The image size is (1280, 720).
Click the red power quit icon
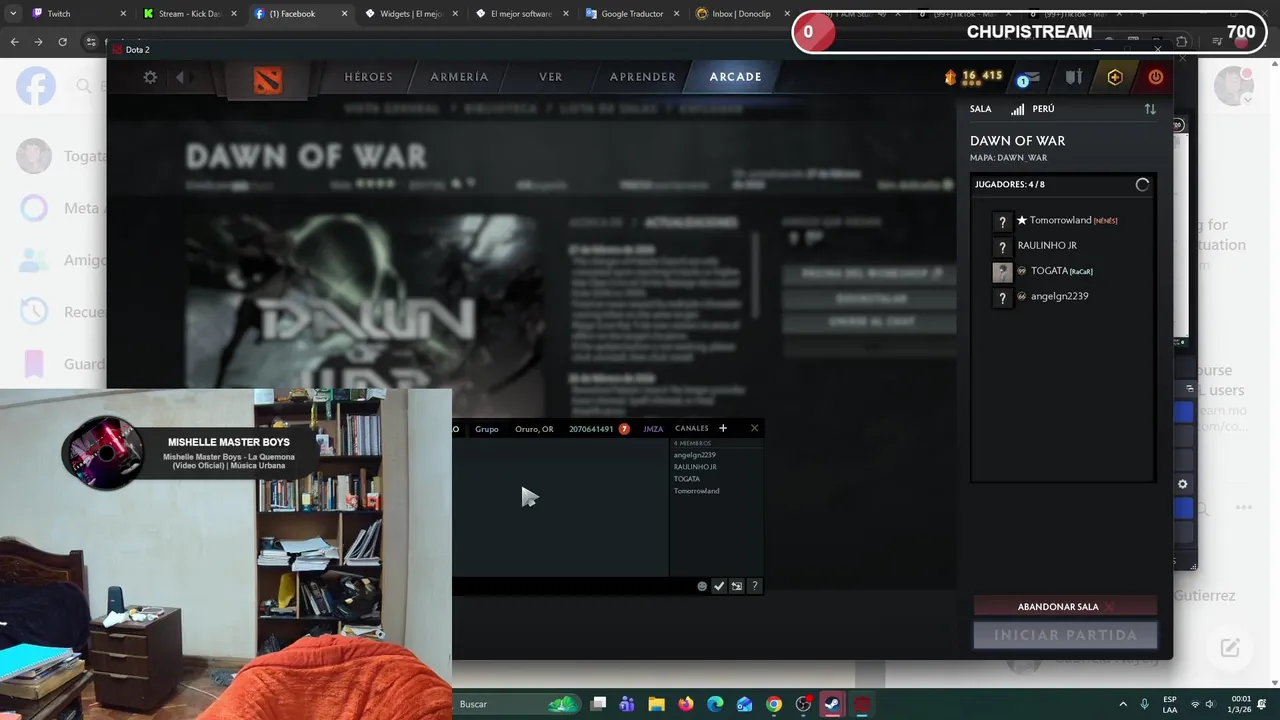coord(1156,77)
